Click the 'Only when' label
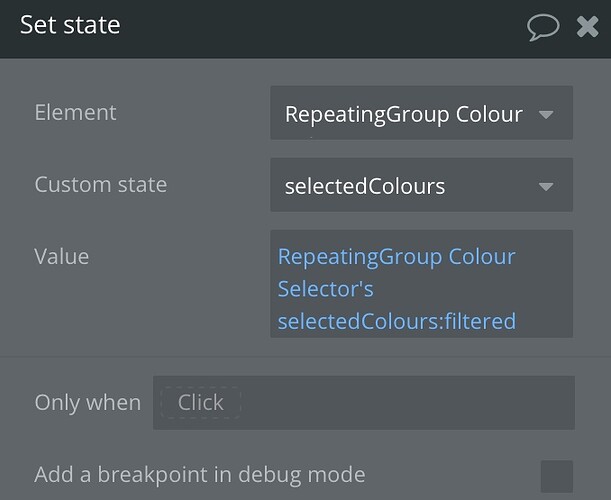611x500 pixels. pyautogui.click(x=87, y=402)
